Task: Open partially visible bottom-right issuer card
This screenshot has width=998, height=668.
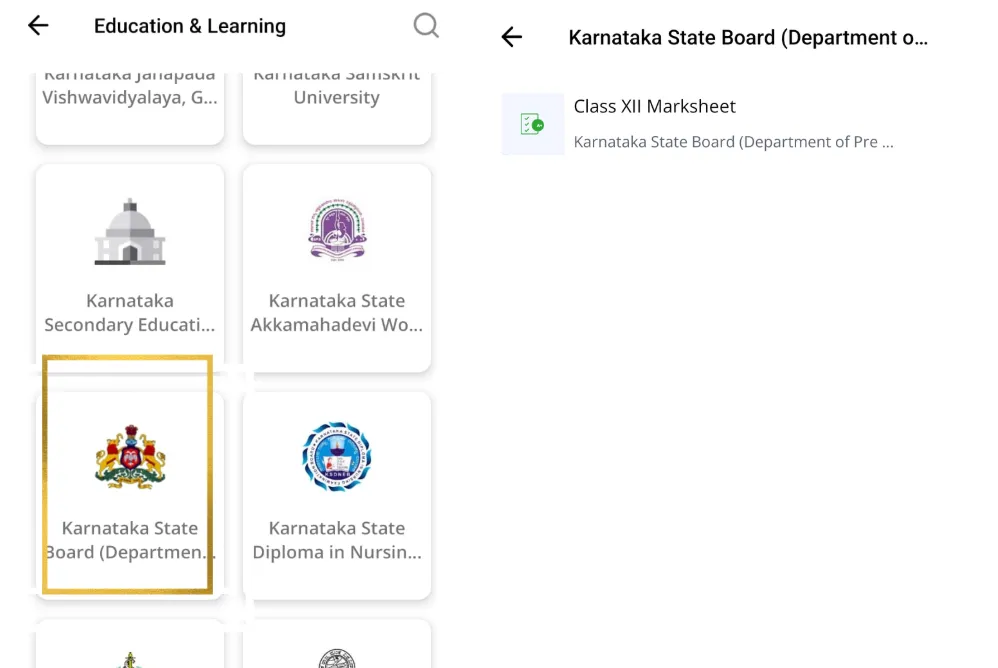Action: (337, 647)
